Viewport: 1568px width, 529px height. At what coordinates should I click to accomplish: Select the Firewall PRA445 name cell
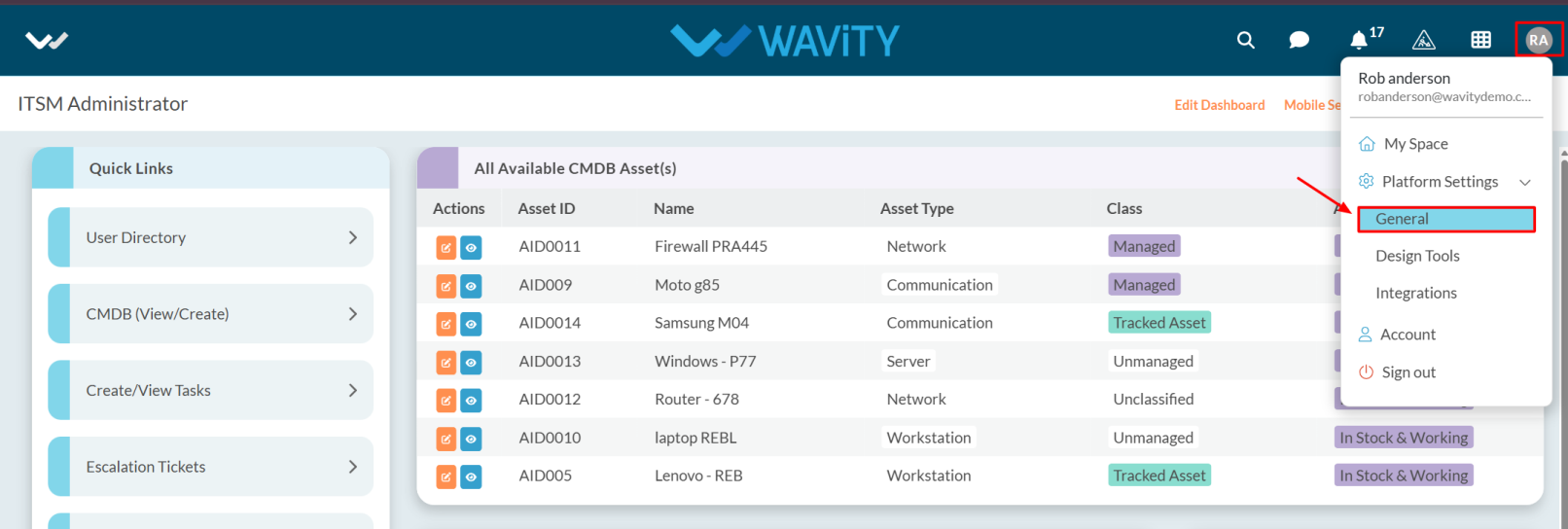711,246
